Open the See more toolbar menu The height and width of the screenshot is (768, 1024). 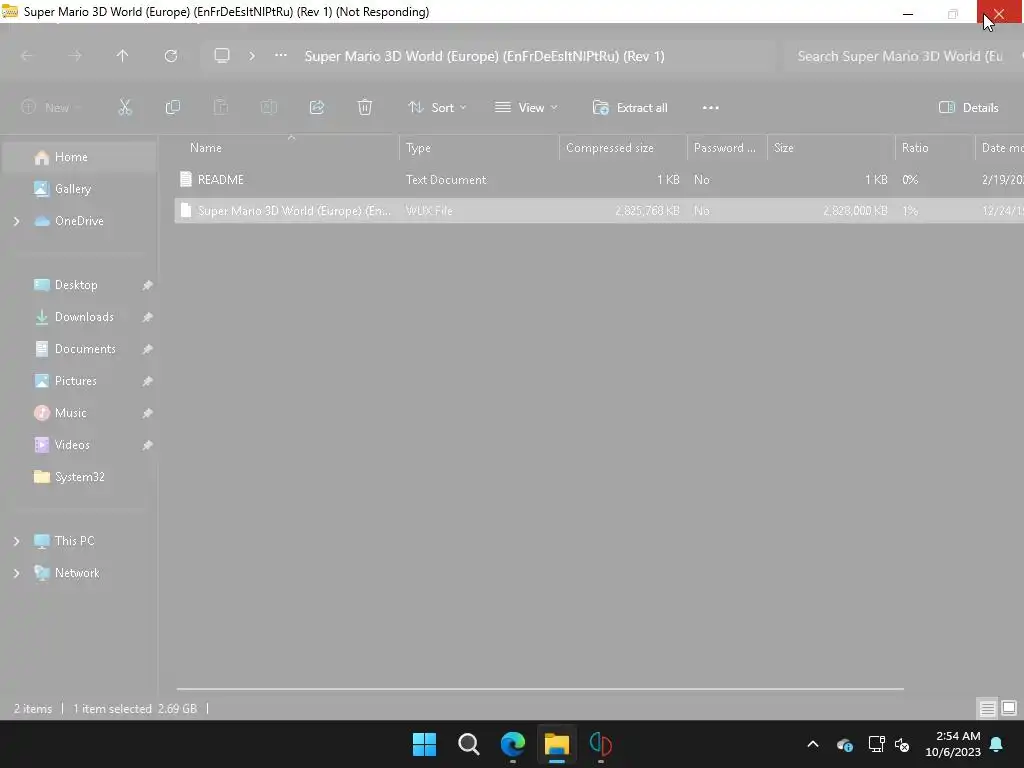(711, 108)
